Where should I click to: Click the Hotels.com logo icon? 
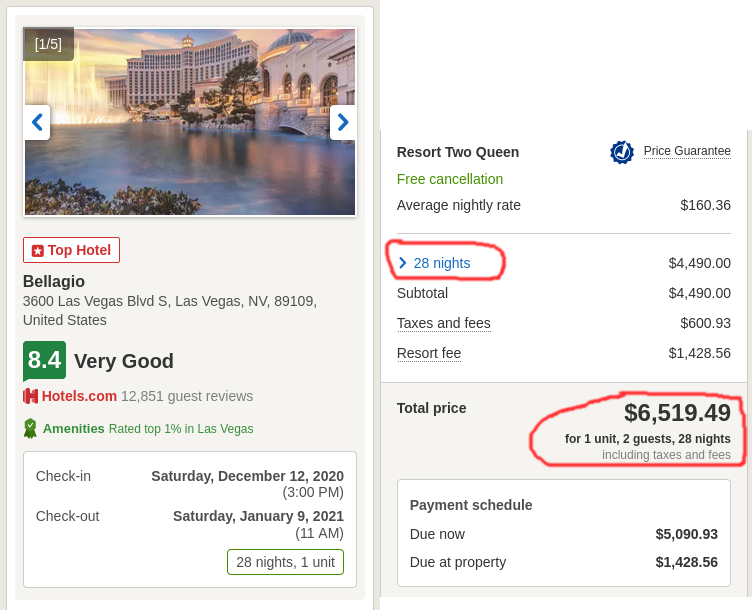click(x=30, y=396)
